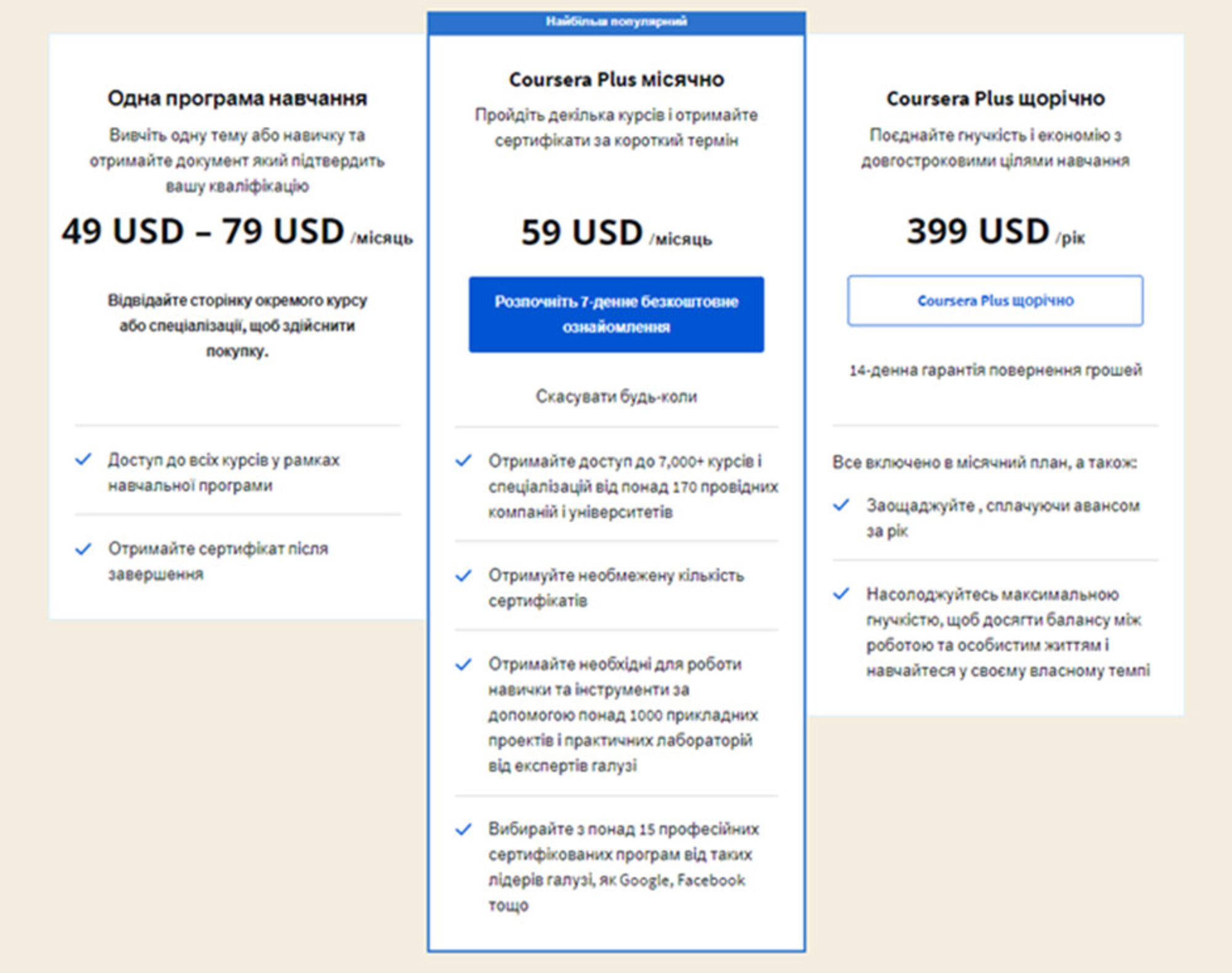Click checkmark beside '15 професійних сертифікованих програм'
The height and width of the screenshot is (973, 1232).
463,829
